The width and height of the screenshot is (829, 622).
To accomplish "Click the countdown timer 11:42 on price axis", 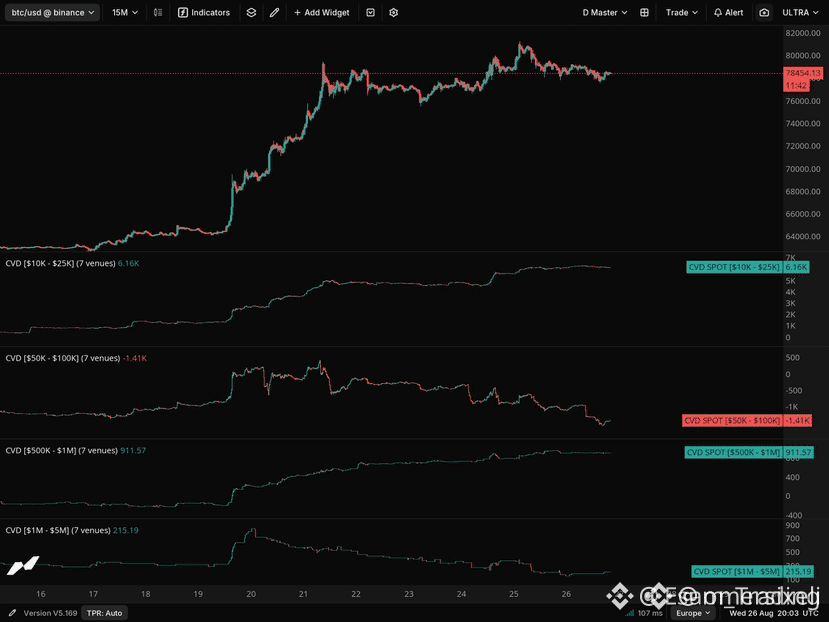I will tap(796, 86).
